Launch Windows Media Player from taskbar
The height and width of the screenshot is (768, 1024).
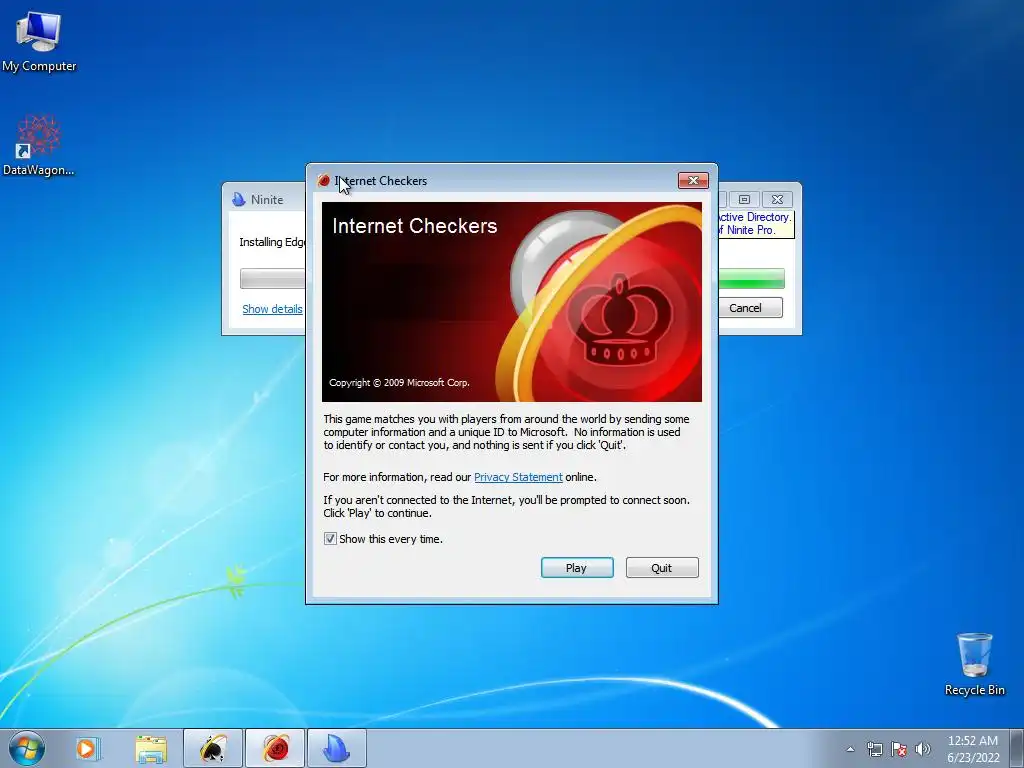[x=87, y=748]
